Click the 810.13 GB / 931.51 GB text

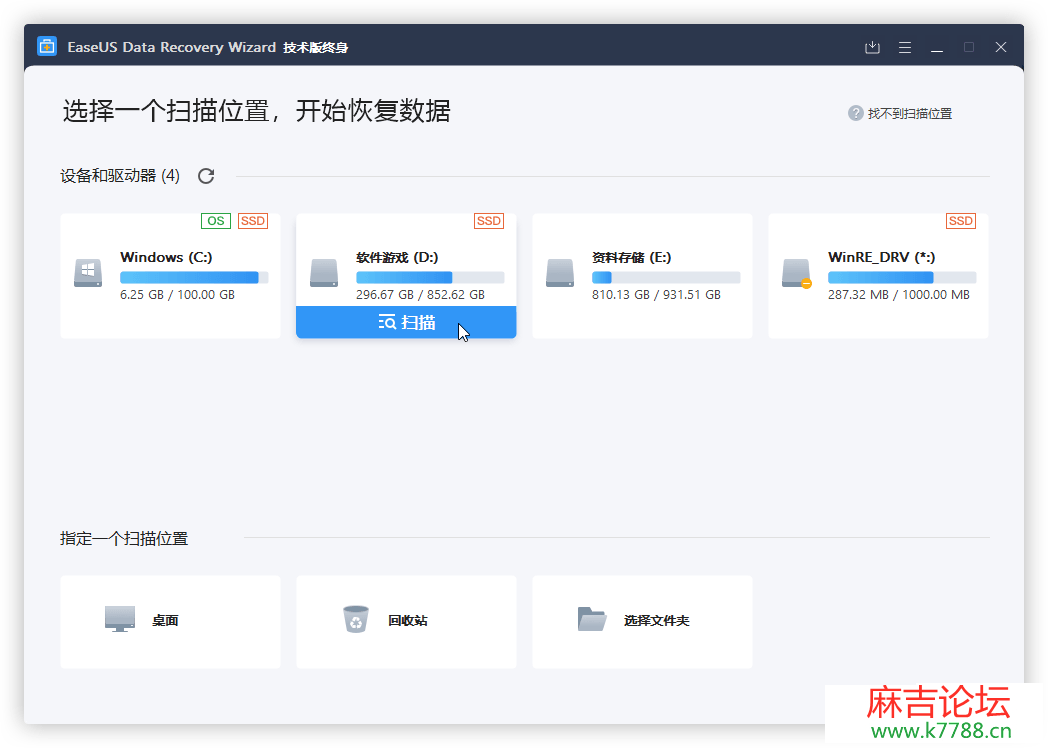(656, 295)
